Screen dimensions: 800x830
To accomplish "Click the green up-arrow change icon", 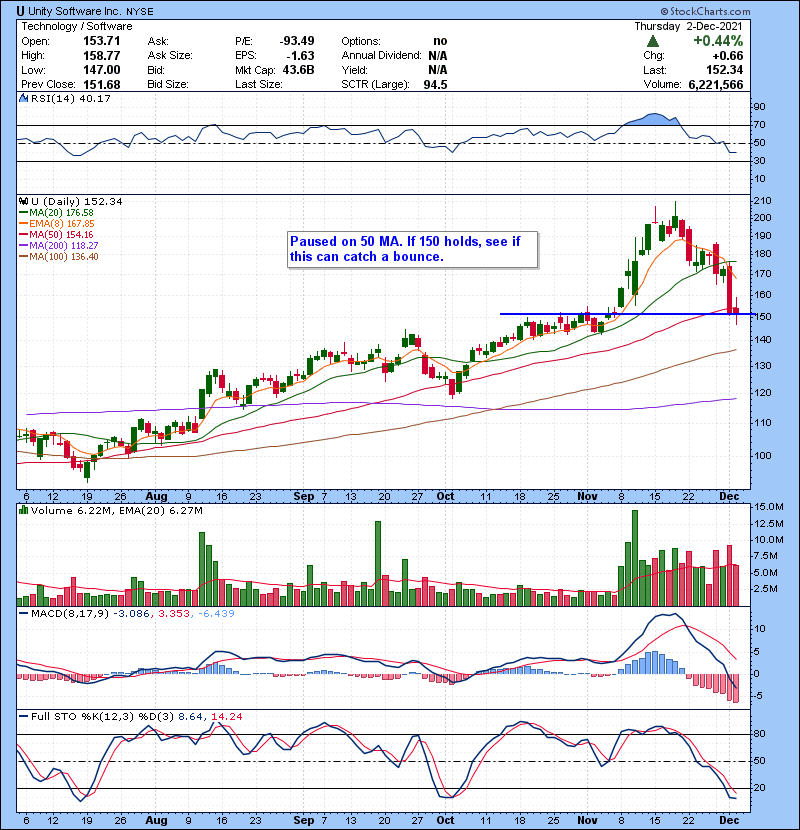I will click(653, 41).
